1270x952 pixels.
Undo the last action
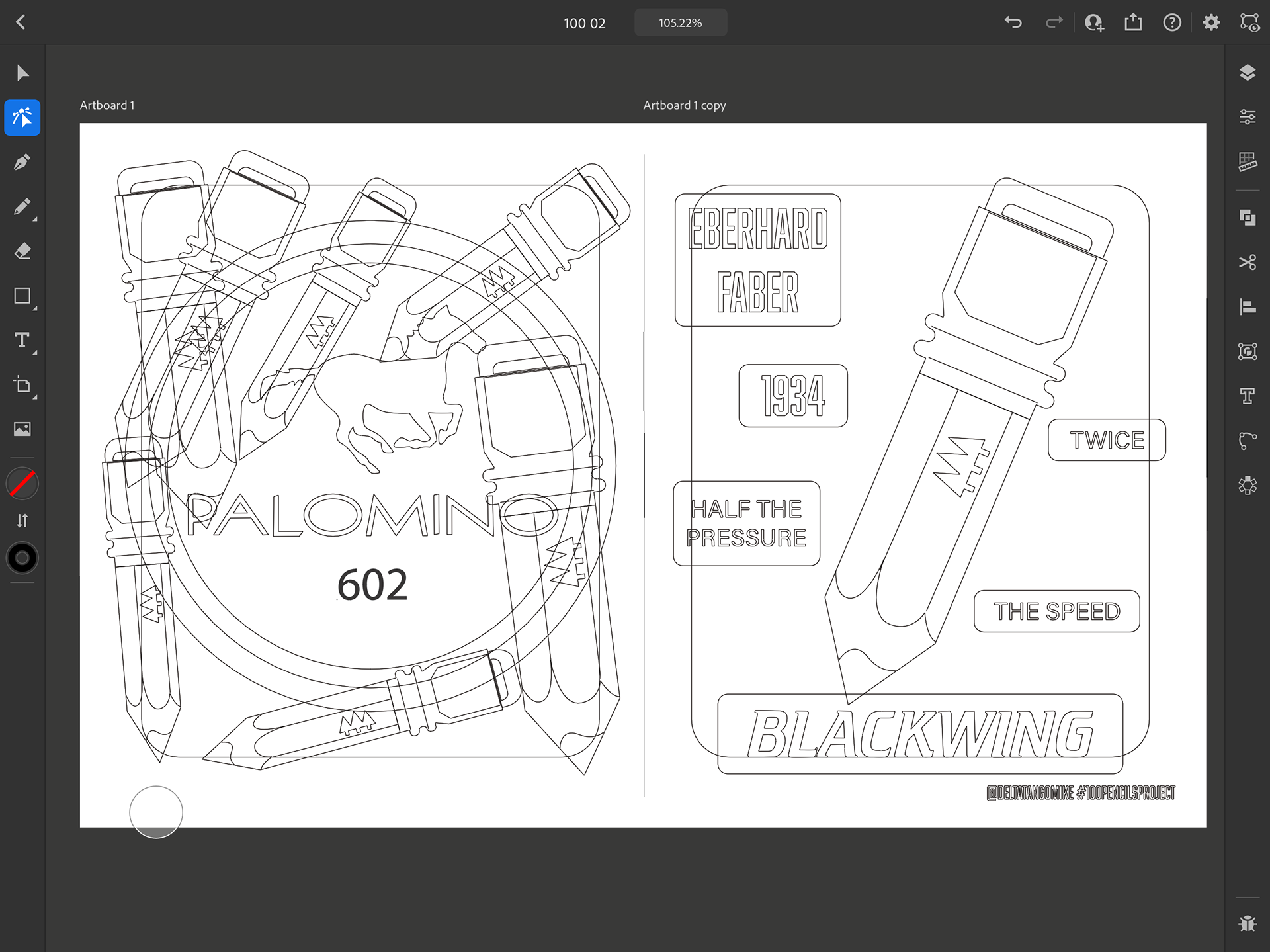pos(1013,22)
